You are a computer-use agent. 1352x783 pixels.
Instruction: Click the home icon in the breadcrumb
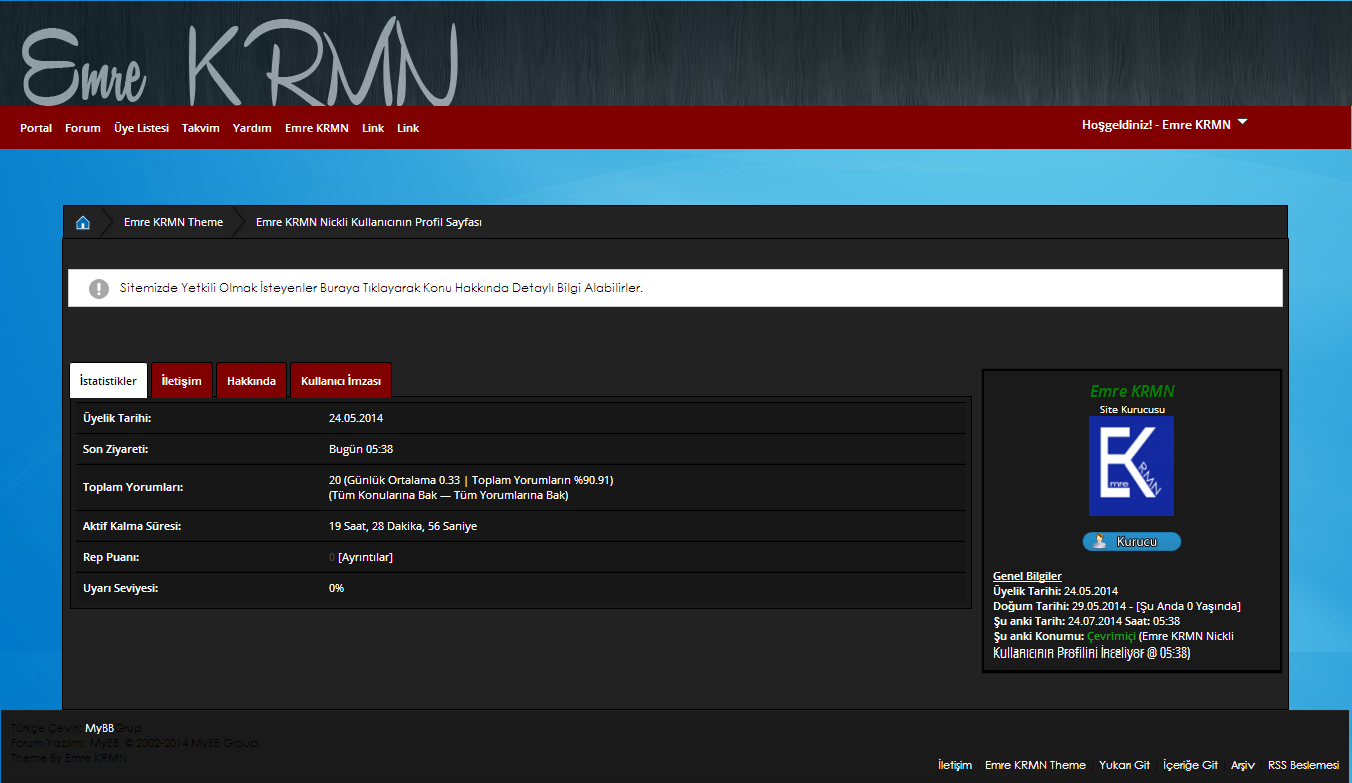pos(83,222)
